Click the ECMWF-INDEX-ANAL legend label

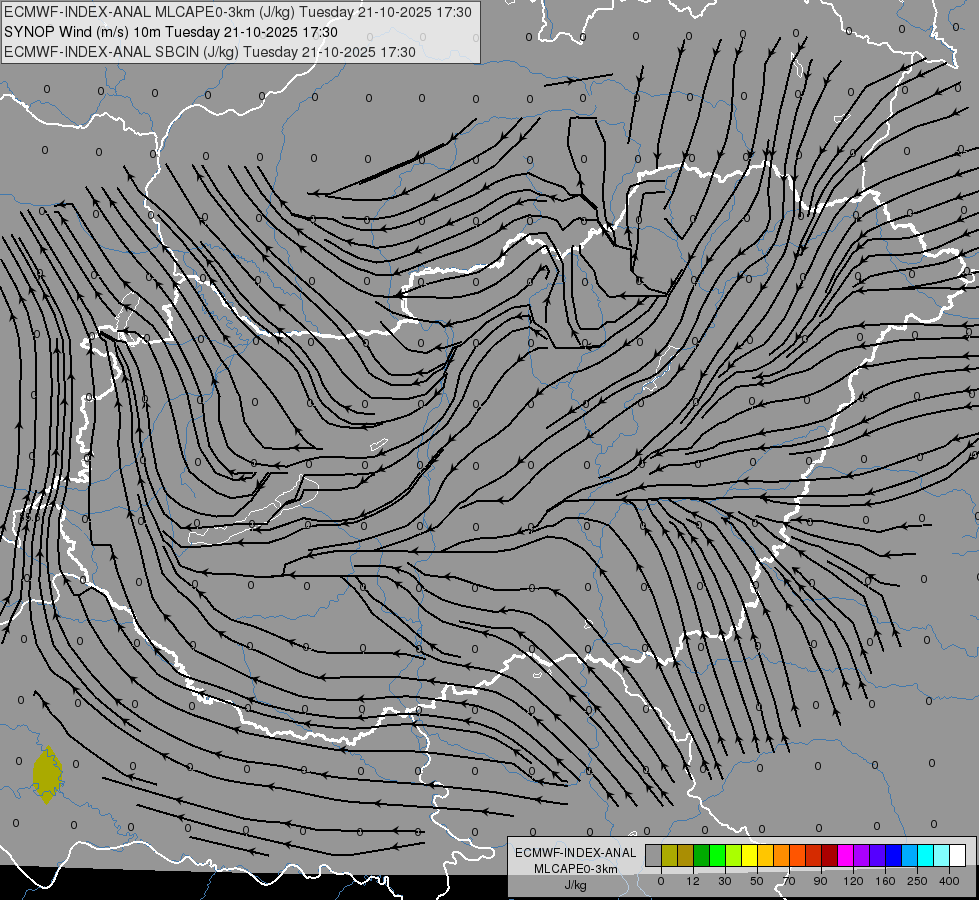(x=575, y=853)
